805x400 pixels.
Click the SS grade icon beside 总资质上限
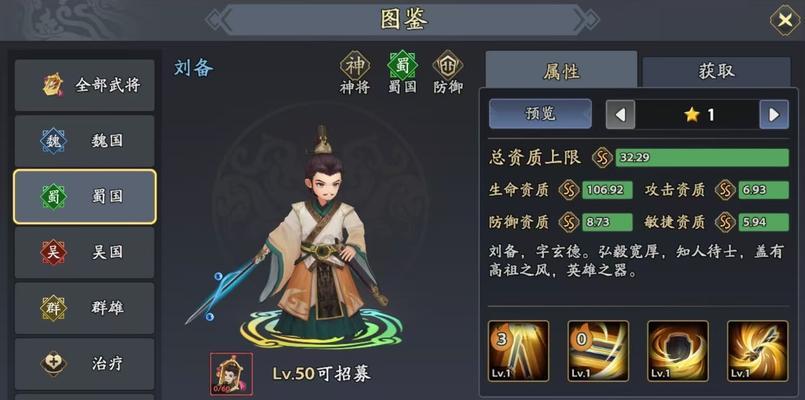[602, 158]
